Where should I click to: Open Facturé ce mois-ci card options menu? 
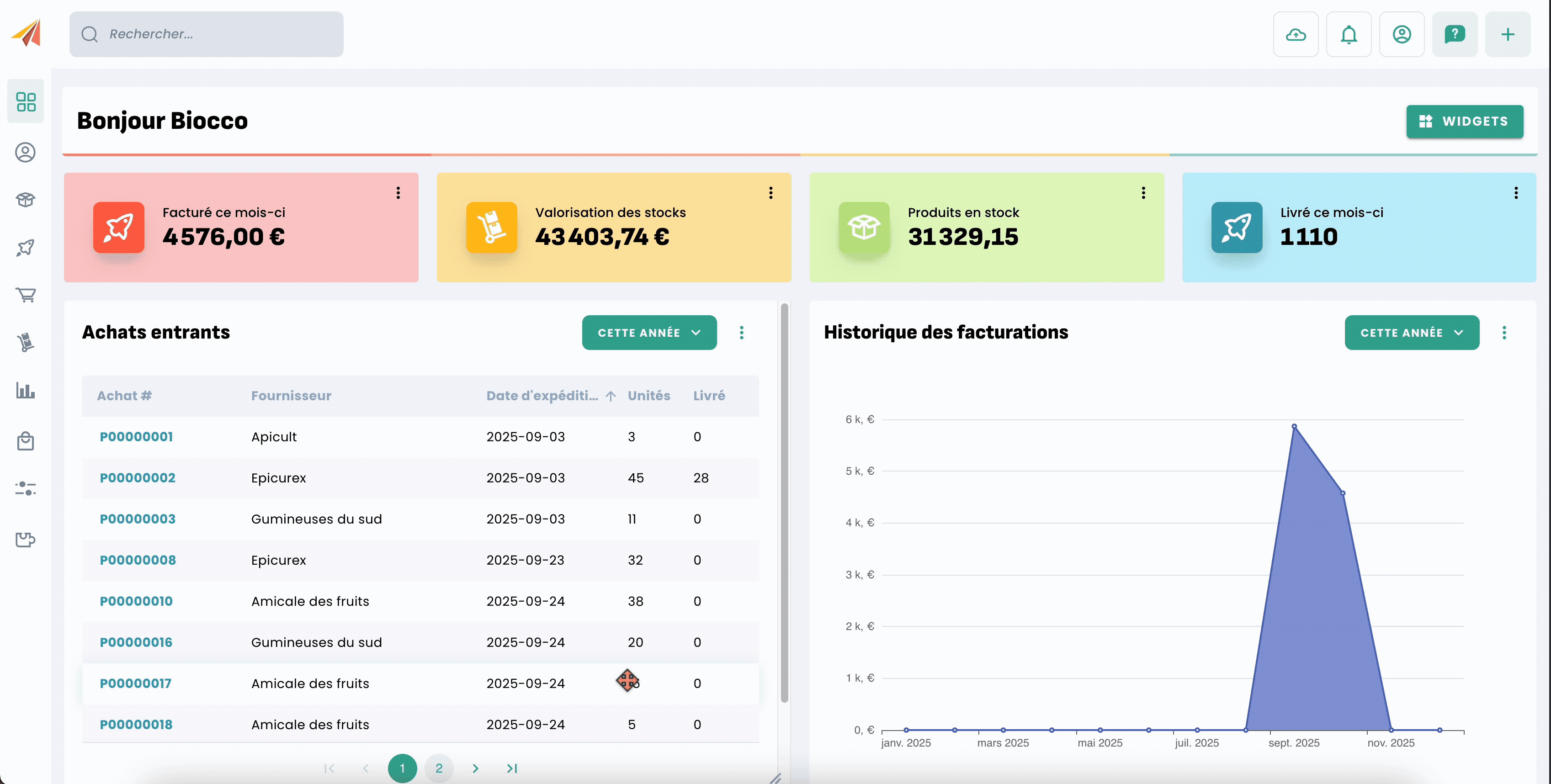pyautogui.click(x=398, y=193)
